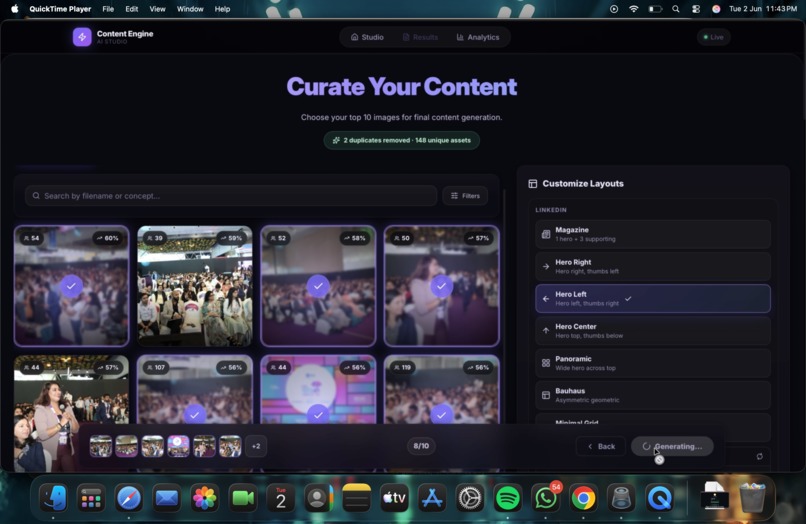Screen dimensions: 806x524
Task: Deselect the image with 107 people
Action: coord(195,389)
